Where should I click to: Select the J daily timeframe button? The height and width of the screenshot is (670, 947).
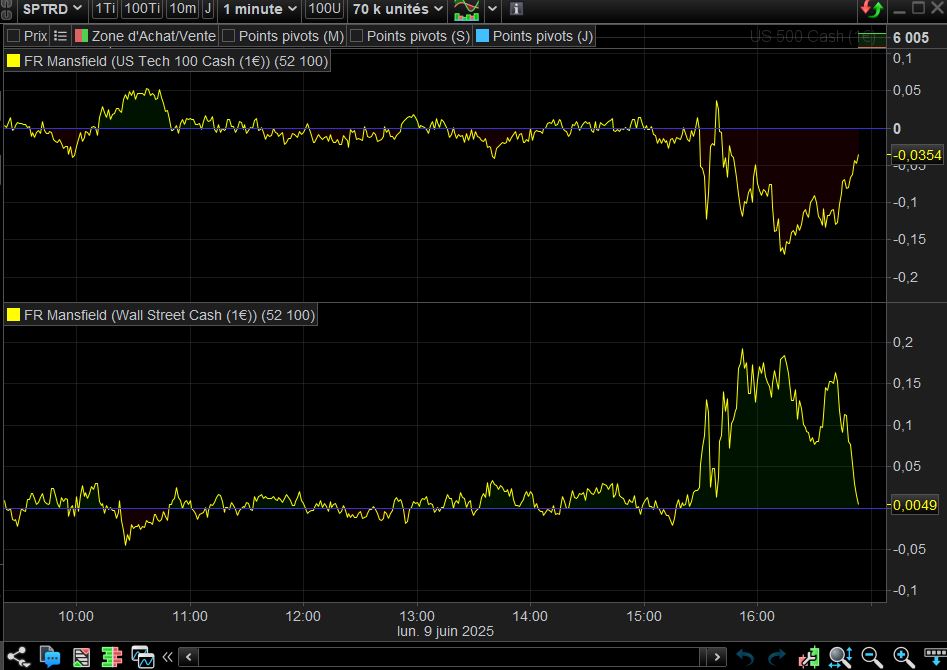point(208,9)
